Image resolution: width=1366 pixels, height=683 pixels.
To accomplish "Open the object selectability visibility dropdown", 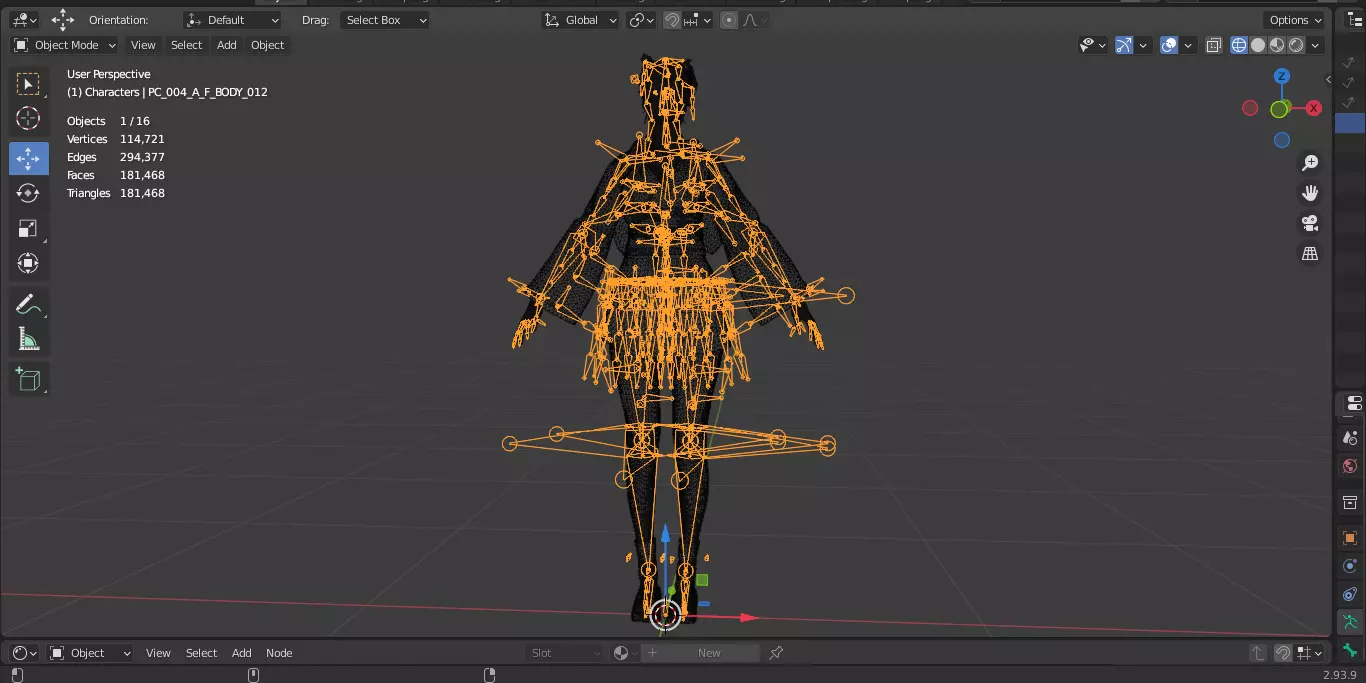I will pyautogui.click(x=1093, y=45).
